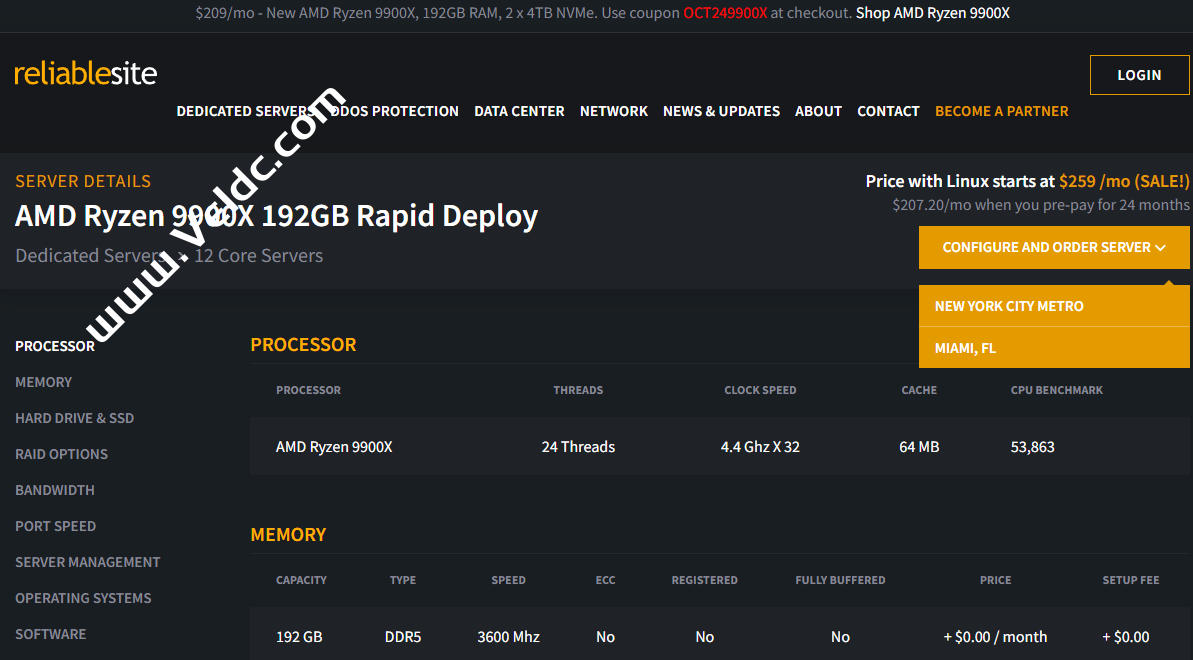The width and height of the screenshot is (1193, 660).
Task: Select New York City Metro location
Action: point(1009,306)
